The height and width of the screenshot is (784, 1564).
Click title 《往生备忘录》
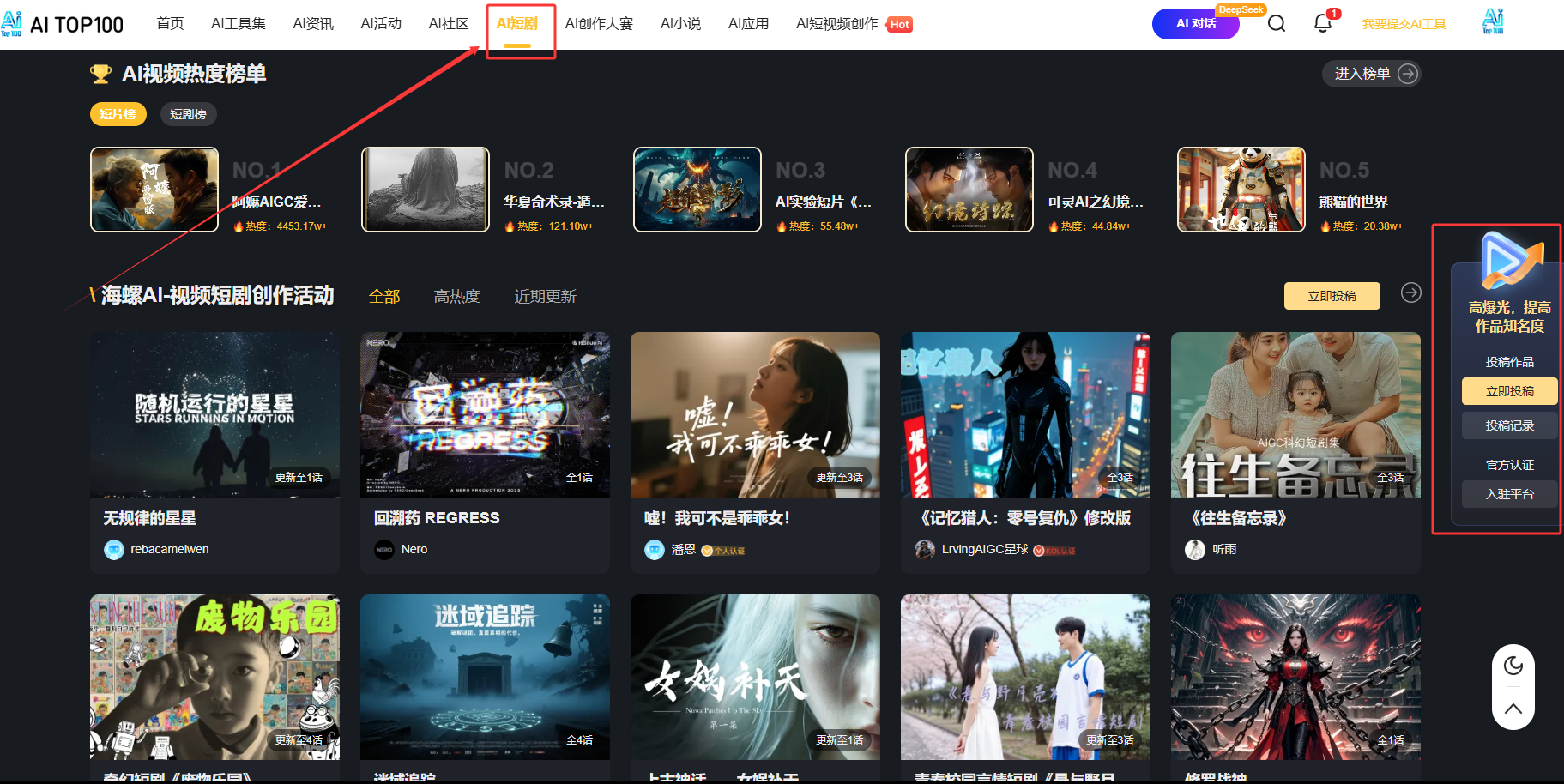coord(1239,518)
